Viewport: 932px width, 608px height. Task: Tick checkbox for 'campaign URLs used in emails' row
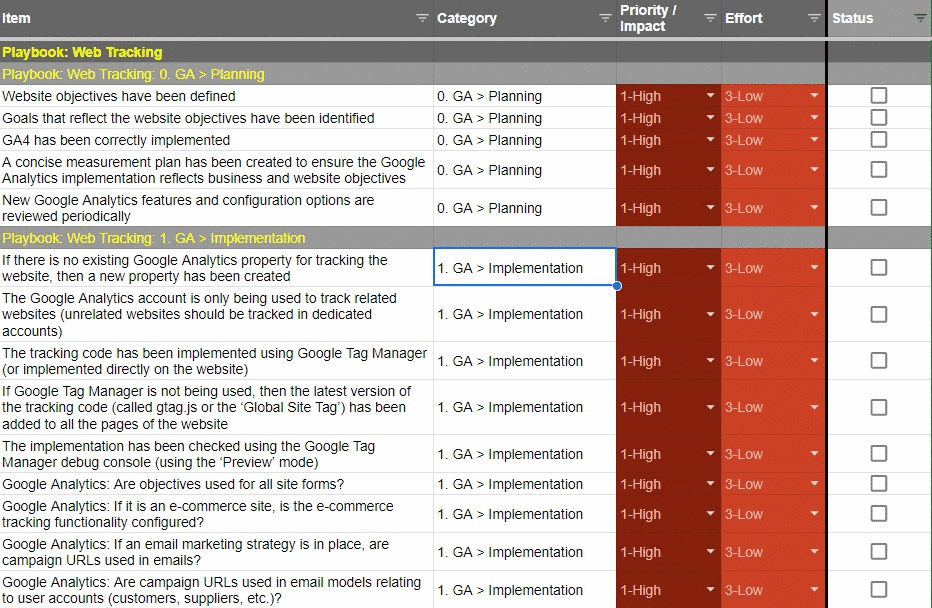879,552
